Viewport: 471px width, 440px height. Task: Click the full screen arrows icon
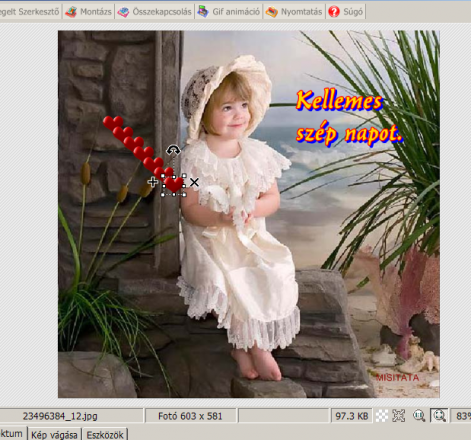click(x=399, y=416)
